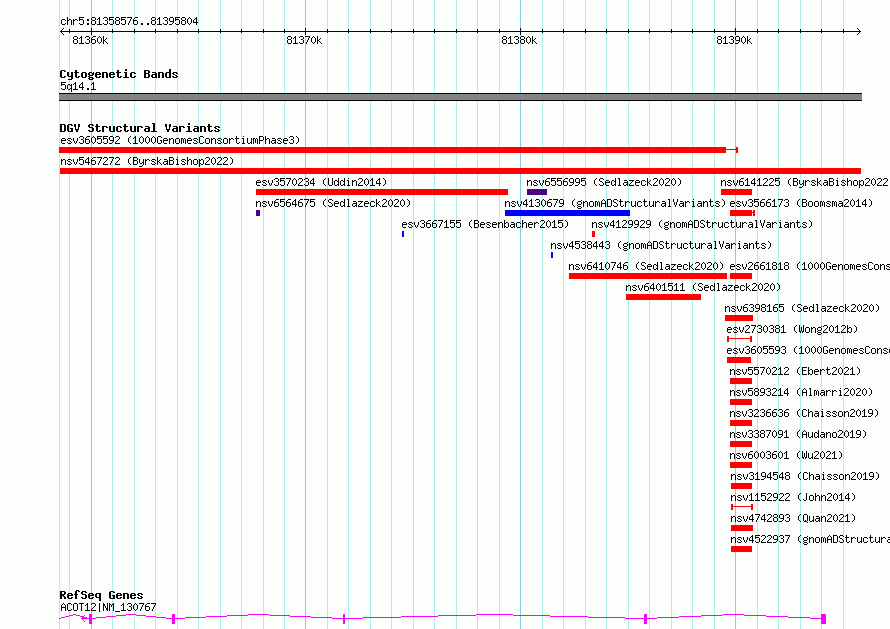Select the nsv5467272 (ByrskaBishop2022) label
890x629 pixels.
(147, 161)
